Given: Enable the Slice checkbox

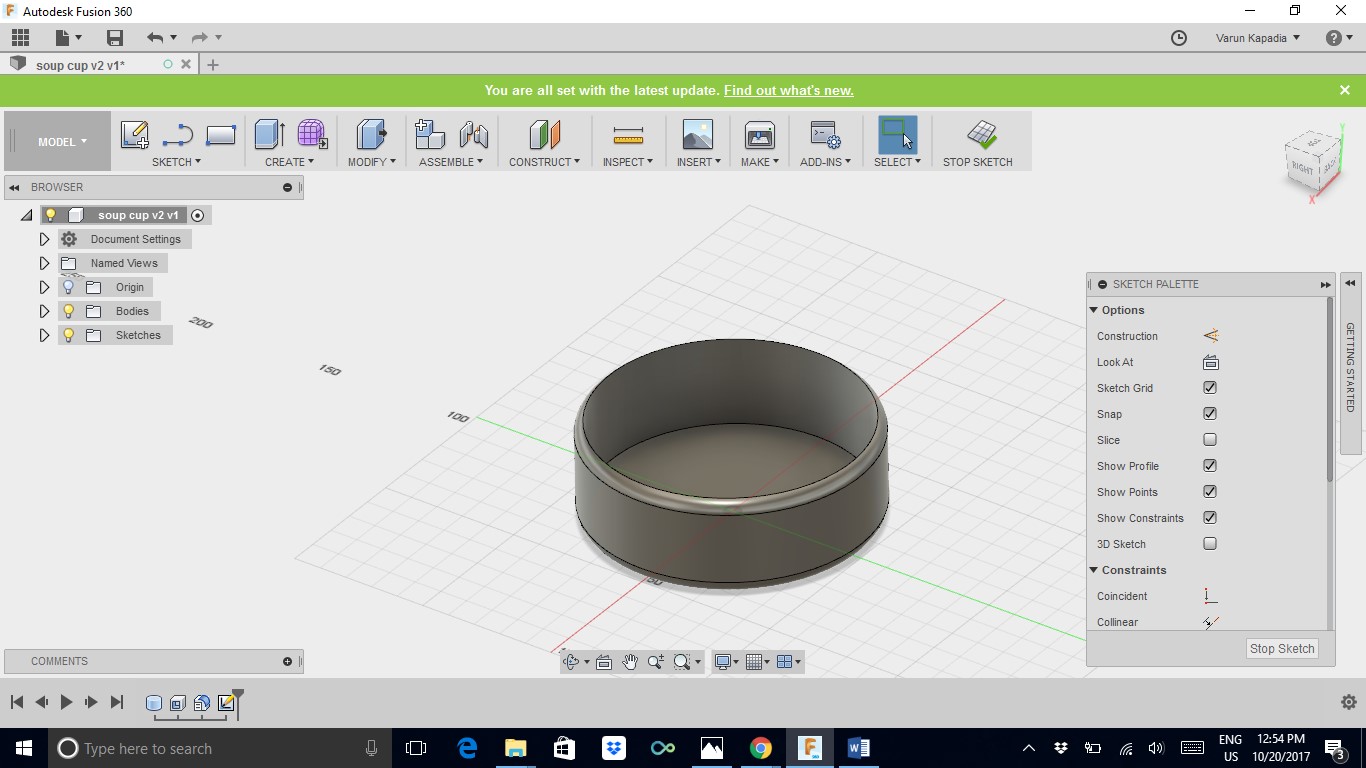Looking at the screenshot, I should [1210, 440].
